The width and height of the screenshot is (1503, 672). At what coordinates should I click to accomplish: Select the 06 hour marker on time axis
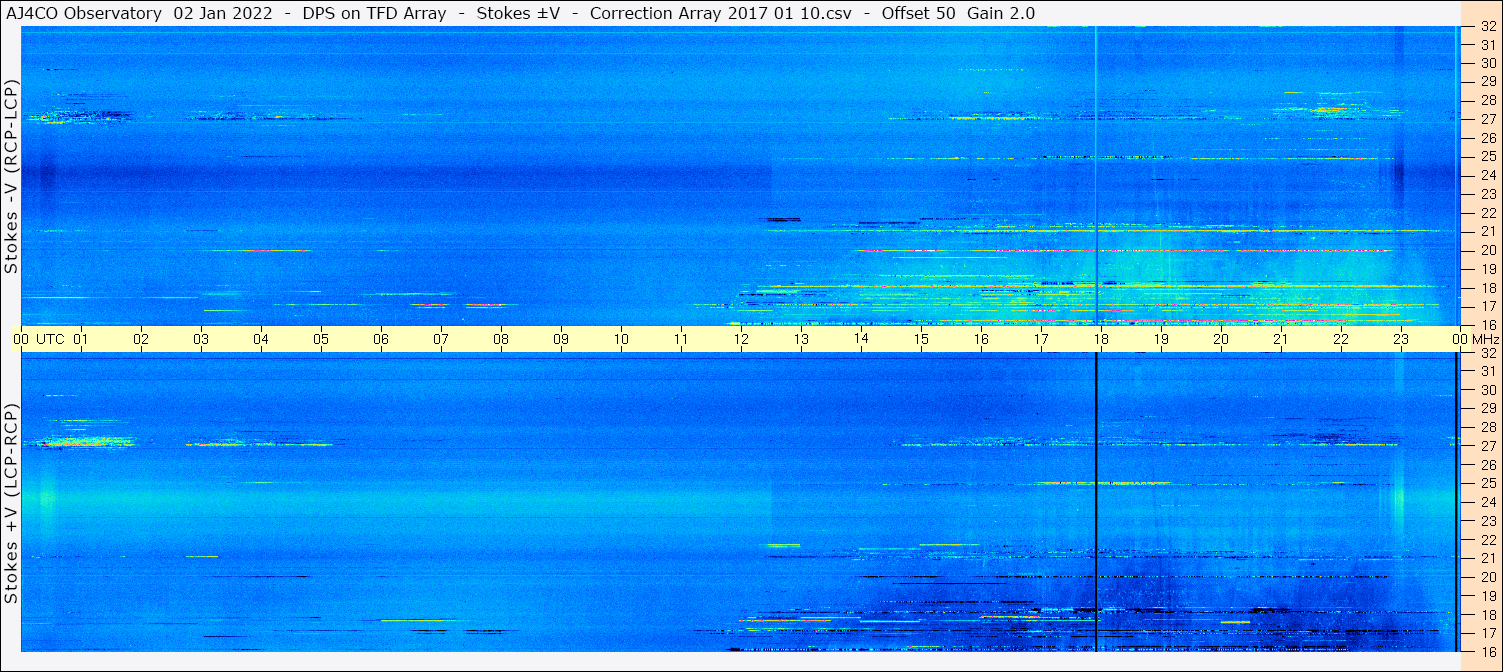(x=381, y=339)
